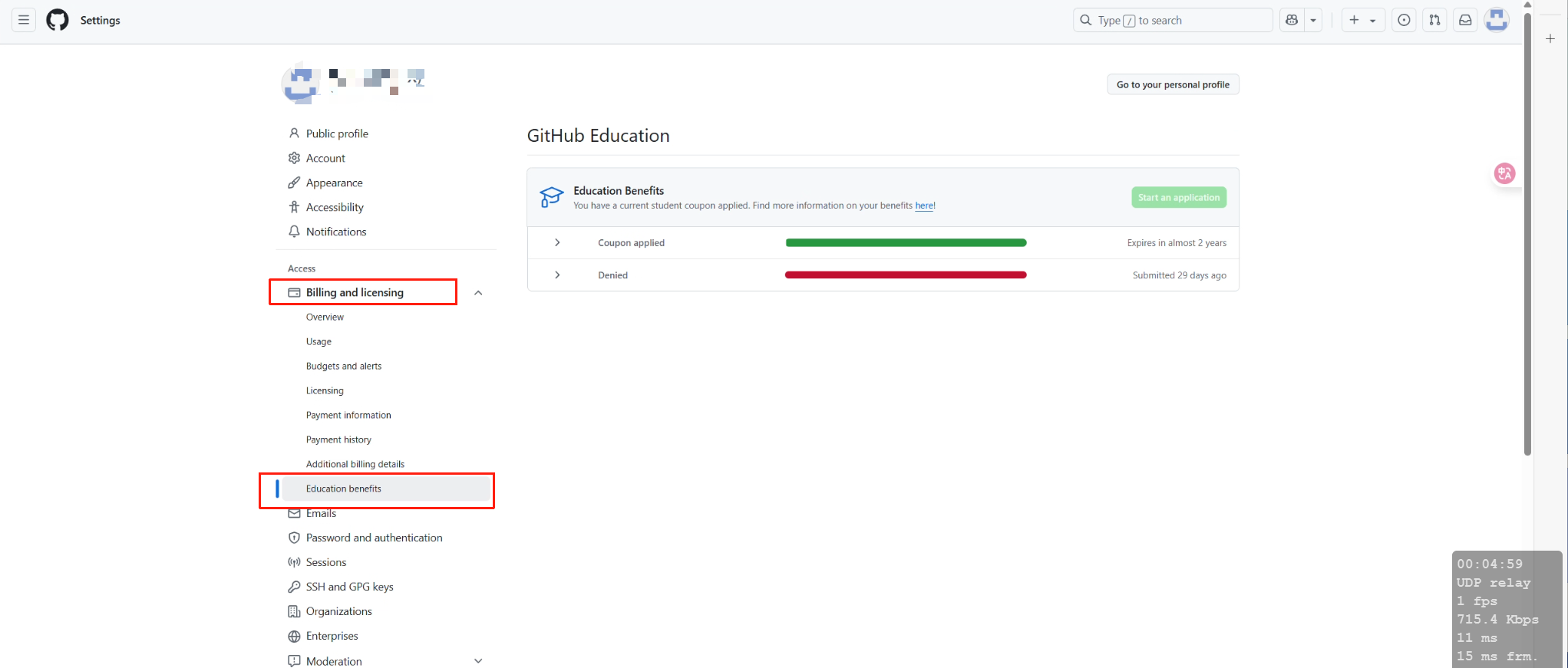Expand the Moderation section chevron
Screen dimensions: 1568x668
[x=478, y=661]
